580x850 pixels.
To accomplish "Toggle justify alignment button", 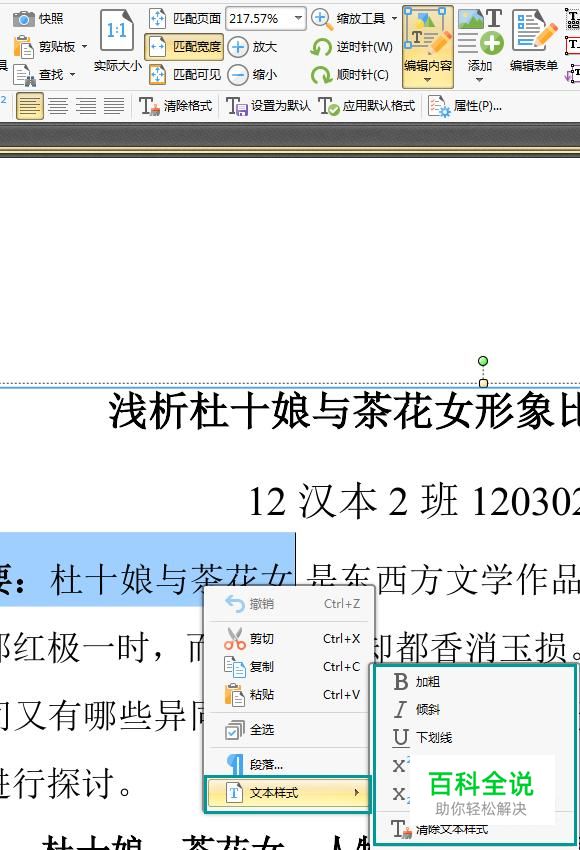I will (114, 106).
